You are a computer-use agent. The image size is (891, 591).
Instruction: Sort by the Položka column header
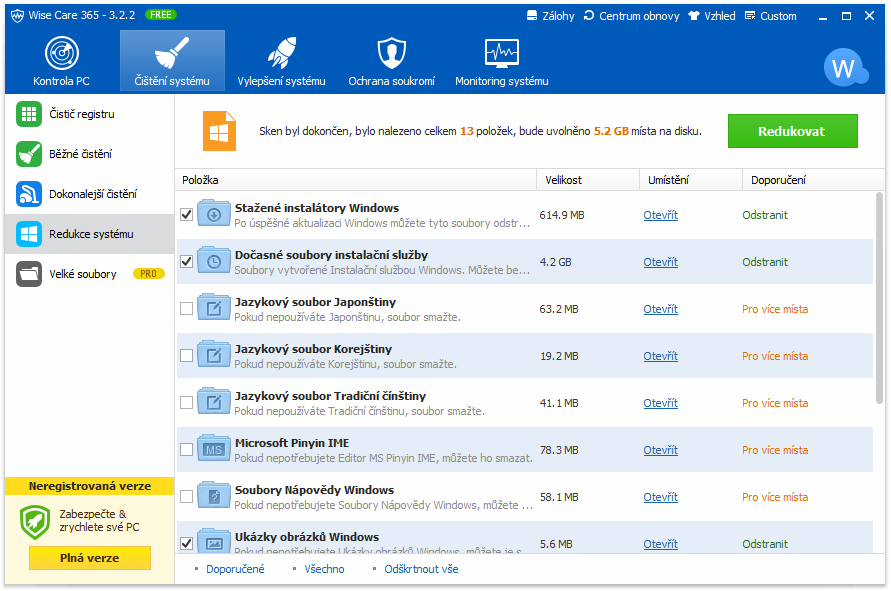356,180
